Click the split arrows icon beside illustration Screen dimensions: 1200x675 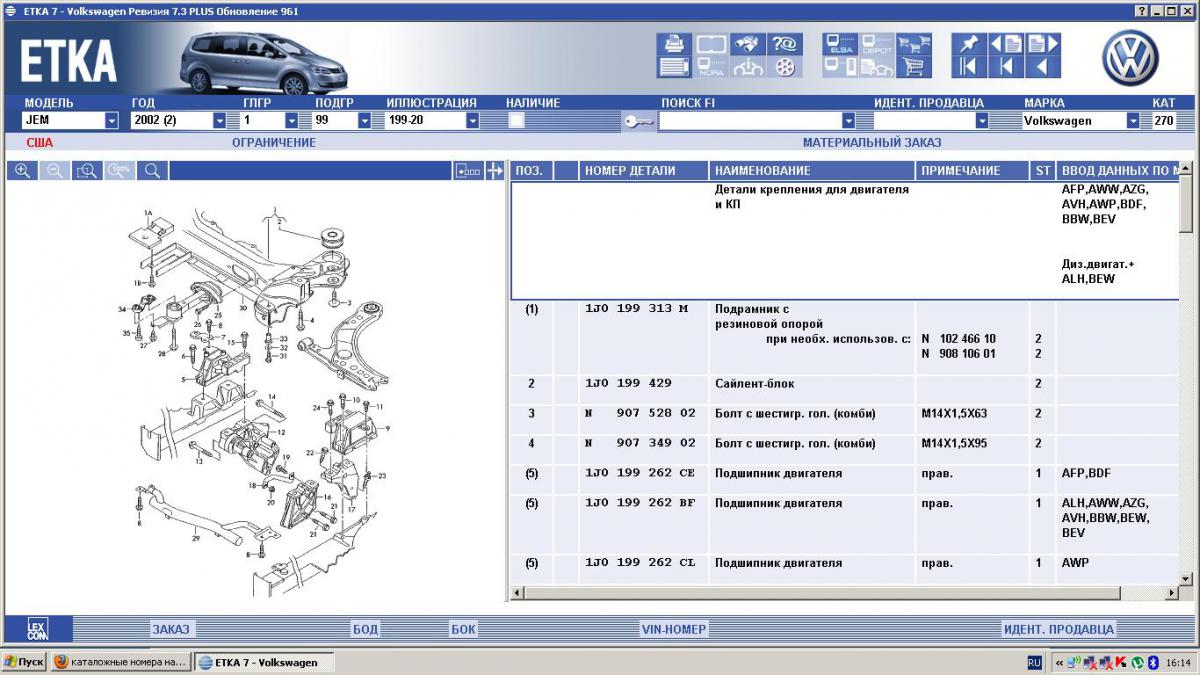[x=494, y=171]
